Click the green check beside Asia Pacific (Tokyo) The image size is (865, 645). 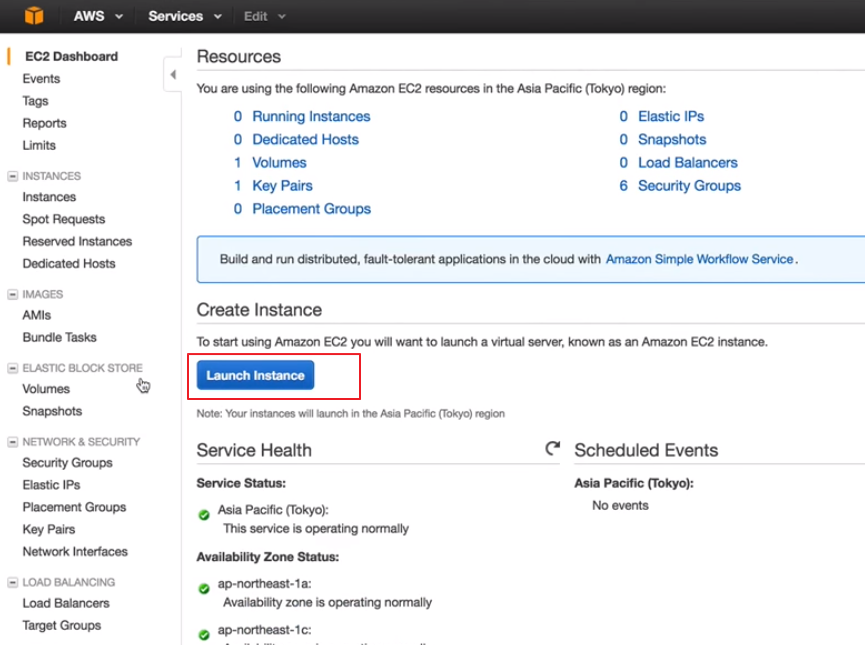coord(204,515)
